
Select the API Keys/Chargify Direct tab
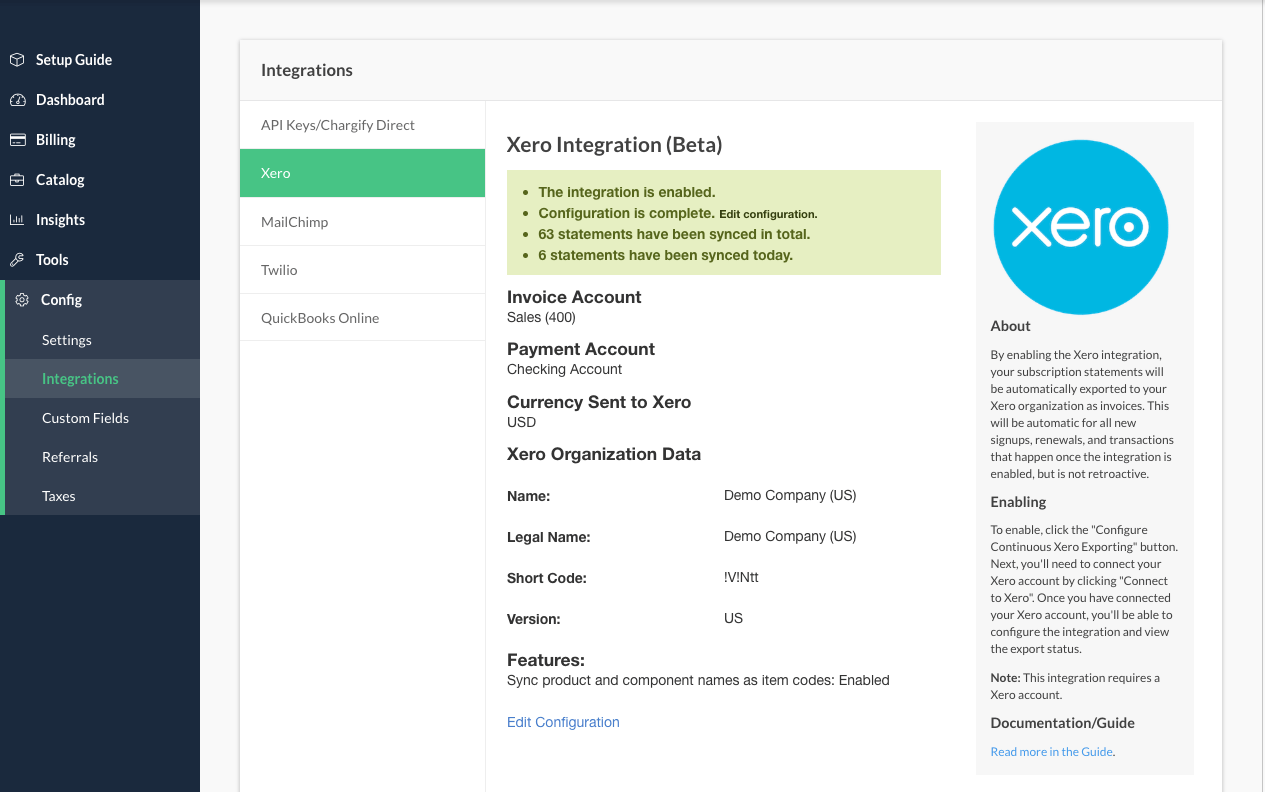tap(338, 125)
